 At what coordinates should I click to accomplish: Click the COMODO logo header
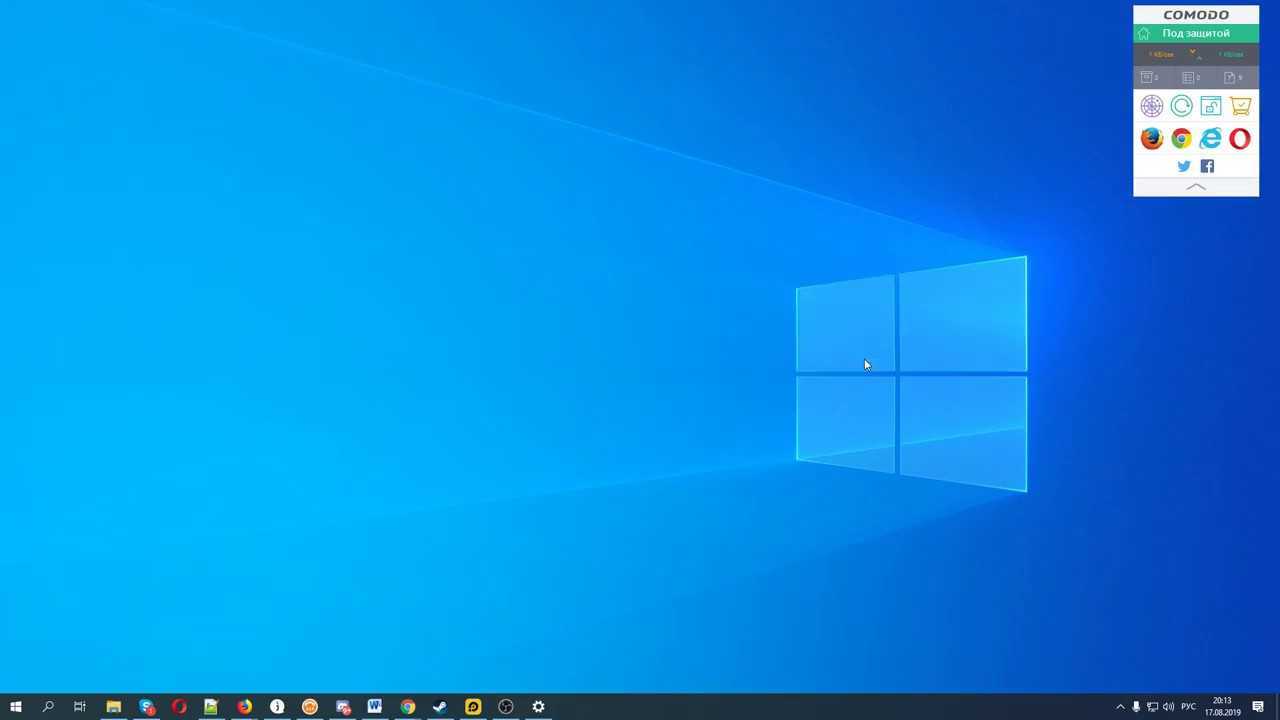pos(1196,15)
